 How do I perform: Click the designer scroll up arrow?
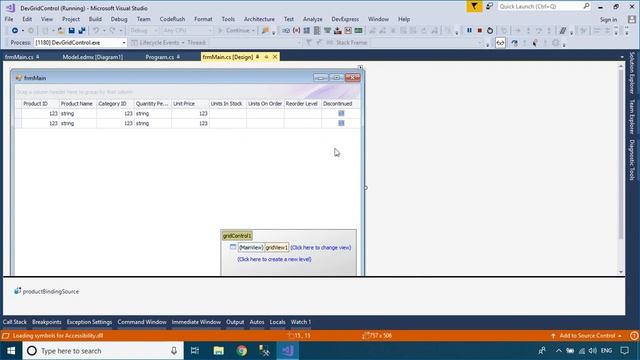(x=621, y=66)
